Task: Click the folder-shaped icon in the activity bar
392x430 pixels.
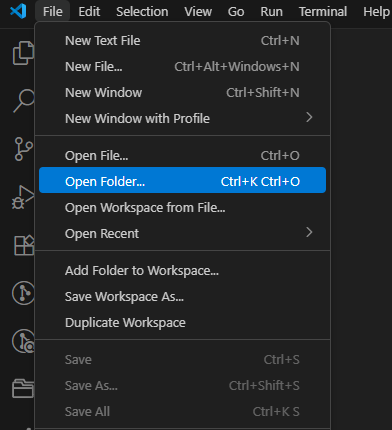Action: pos(23,389)
